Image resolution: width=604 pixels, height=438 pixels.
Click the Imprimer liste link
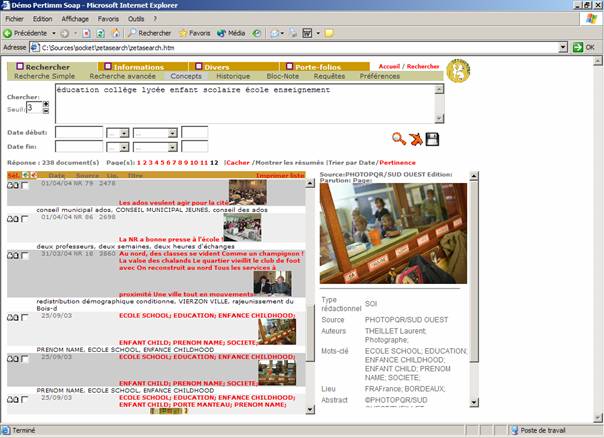click(x=280, y=176)
